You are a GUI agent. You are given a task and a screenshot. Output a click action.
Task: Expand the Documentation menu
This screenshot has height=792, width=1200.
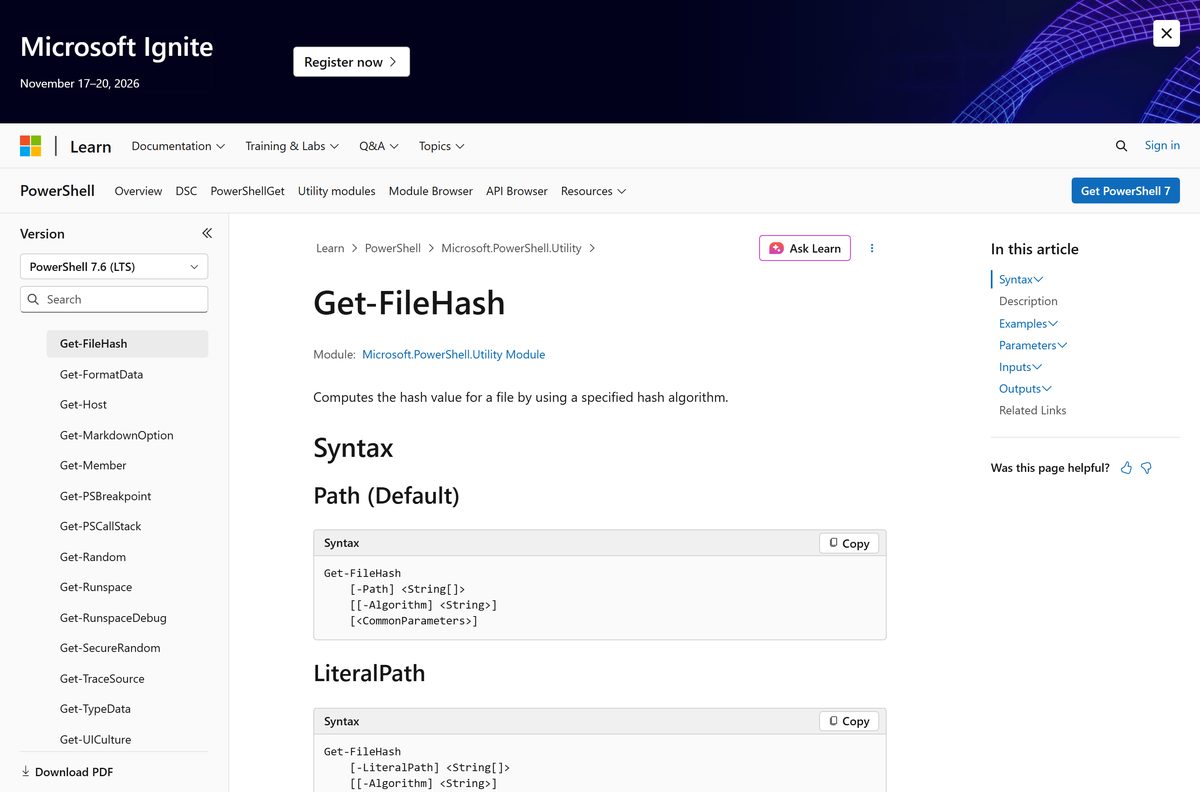click(x=178, y=146)
